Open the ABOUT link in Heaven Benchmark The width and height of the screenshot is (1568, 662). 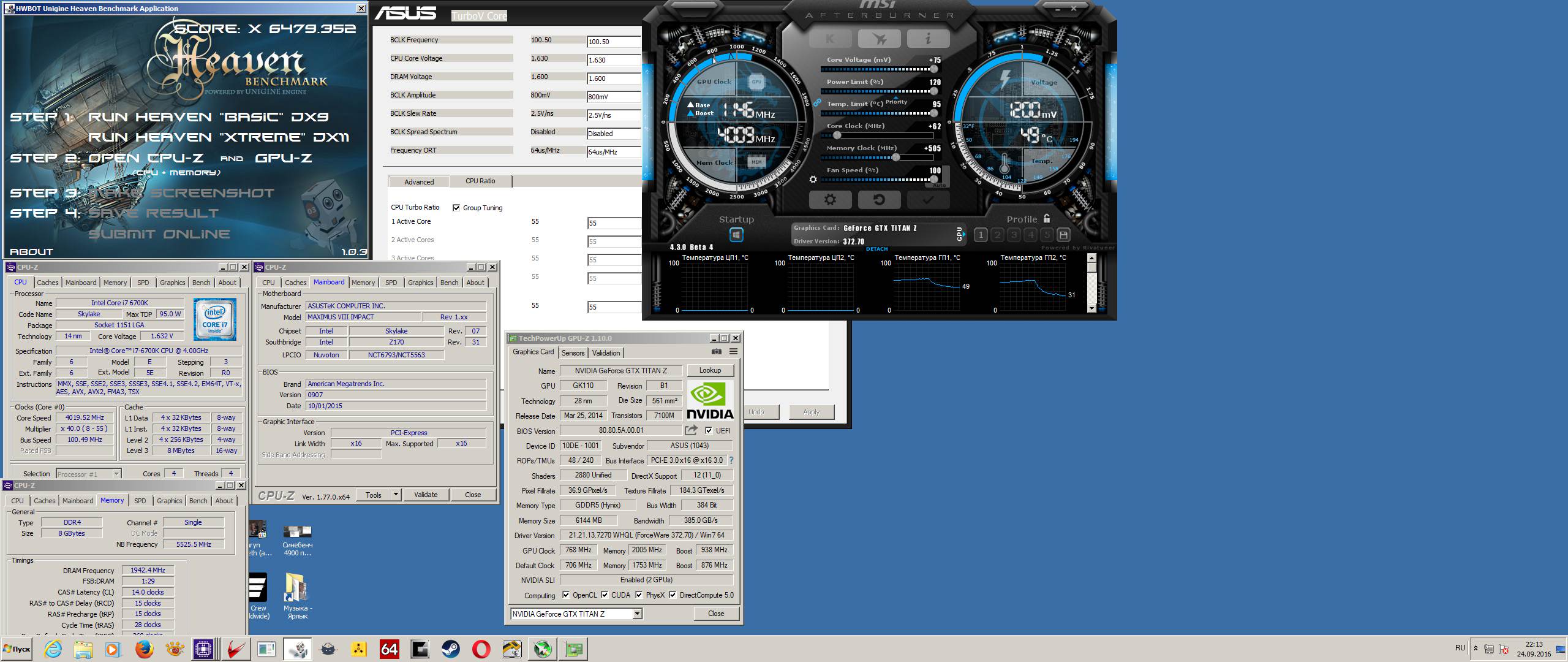(x=32, y=251)
